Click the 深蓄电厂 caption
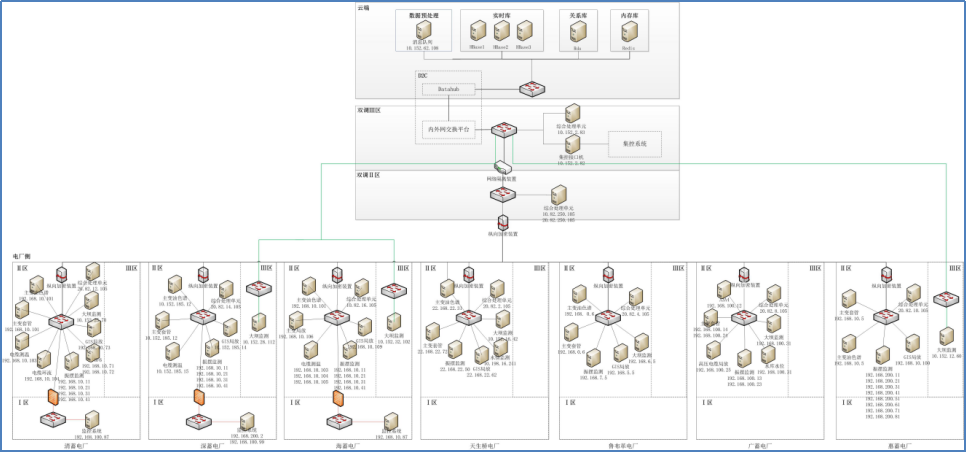 (x=212, y=445)
